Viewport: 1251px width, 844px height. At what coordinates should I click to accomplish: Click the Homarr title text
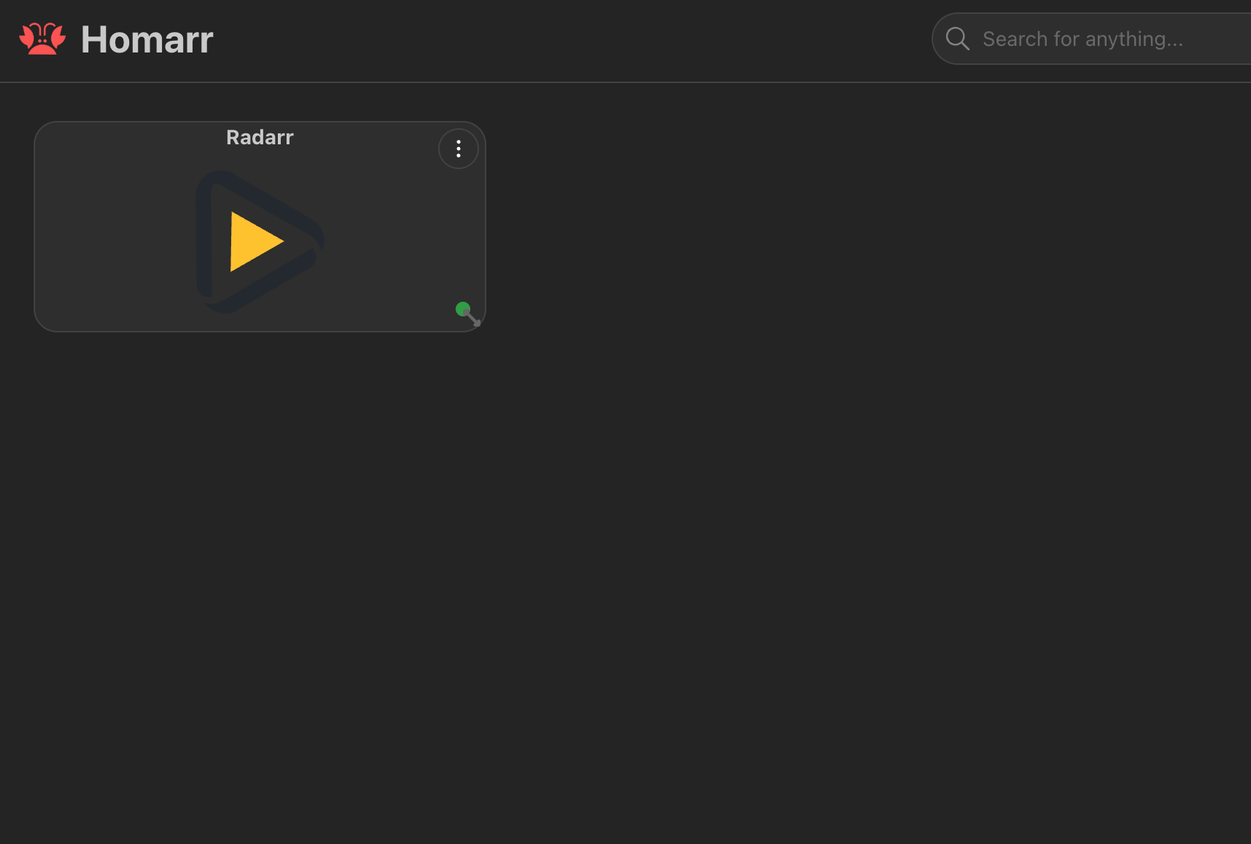147,40
